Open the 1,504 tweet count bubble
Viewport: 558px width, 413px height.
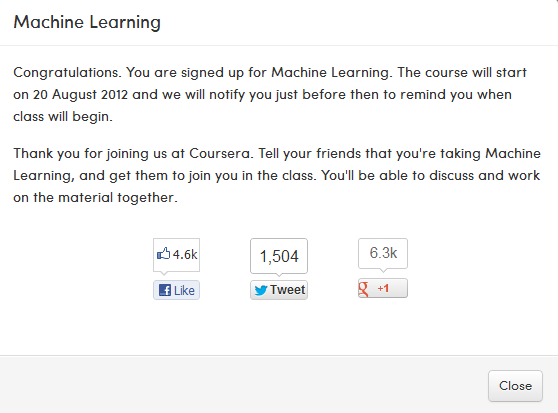[279, 256]
